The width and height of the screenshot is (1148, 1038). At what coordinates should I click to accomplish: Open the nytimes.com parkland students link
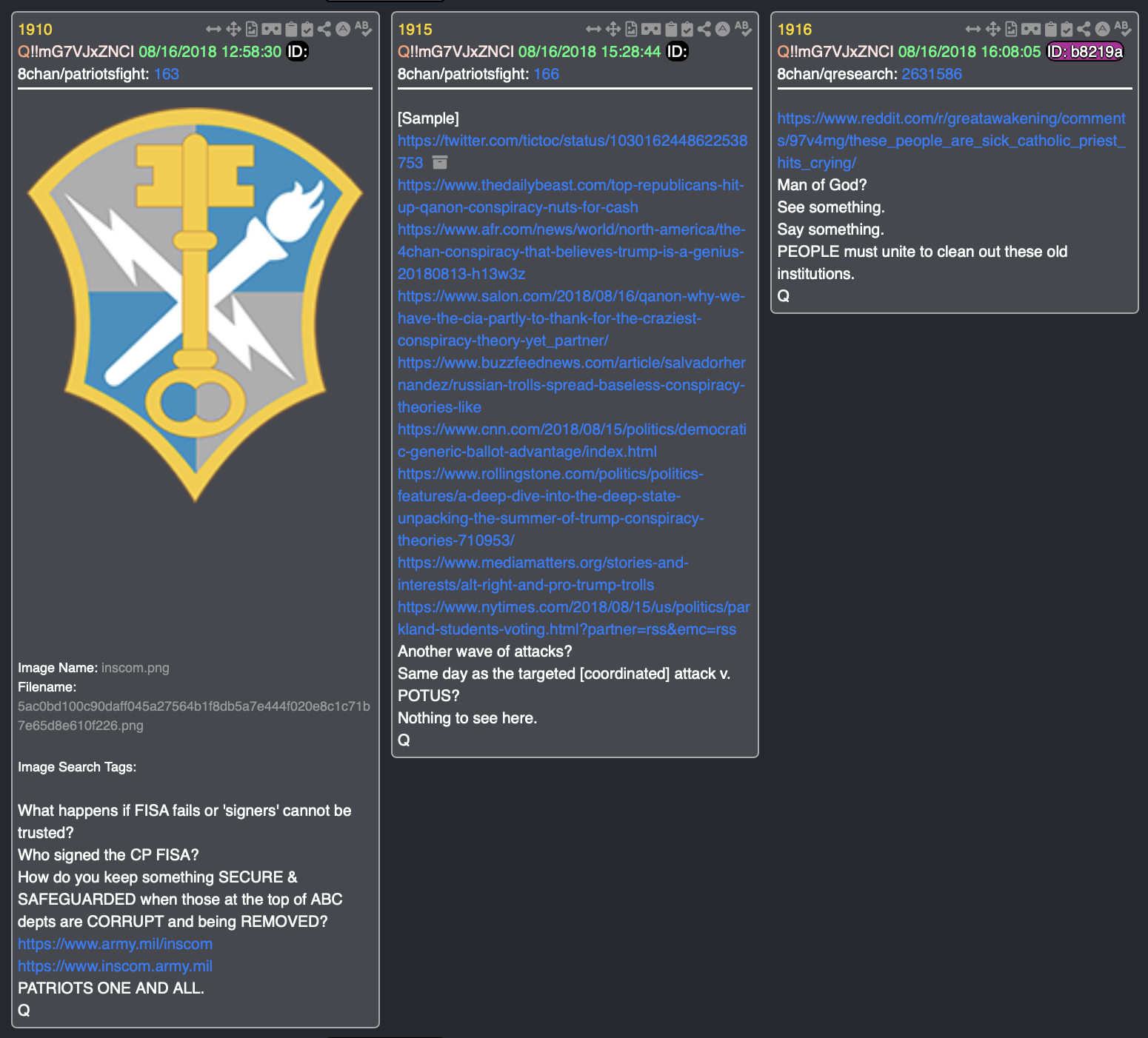pos(574,618)
